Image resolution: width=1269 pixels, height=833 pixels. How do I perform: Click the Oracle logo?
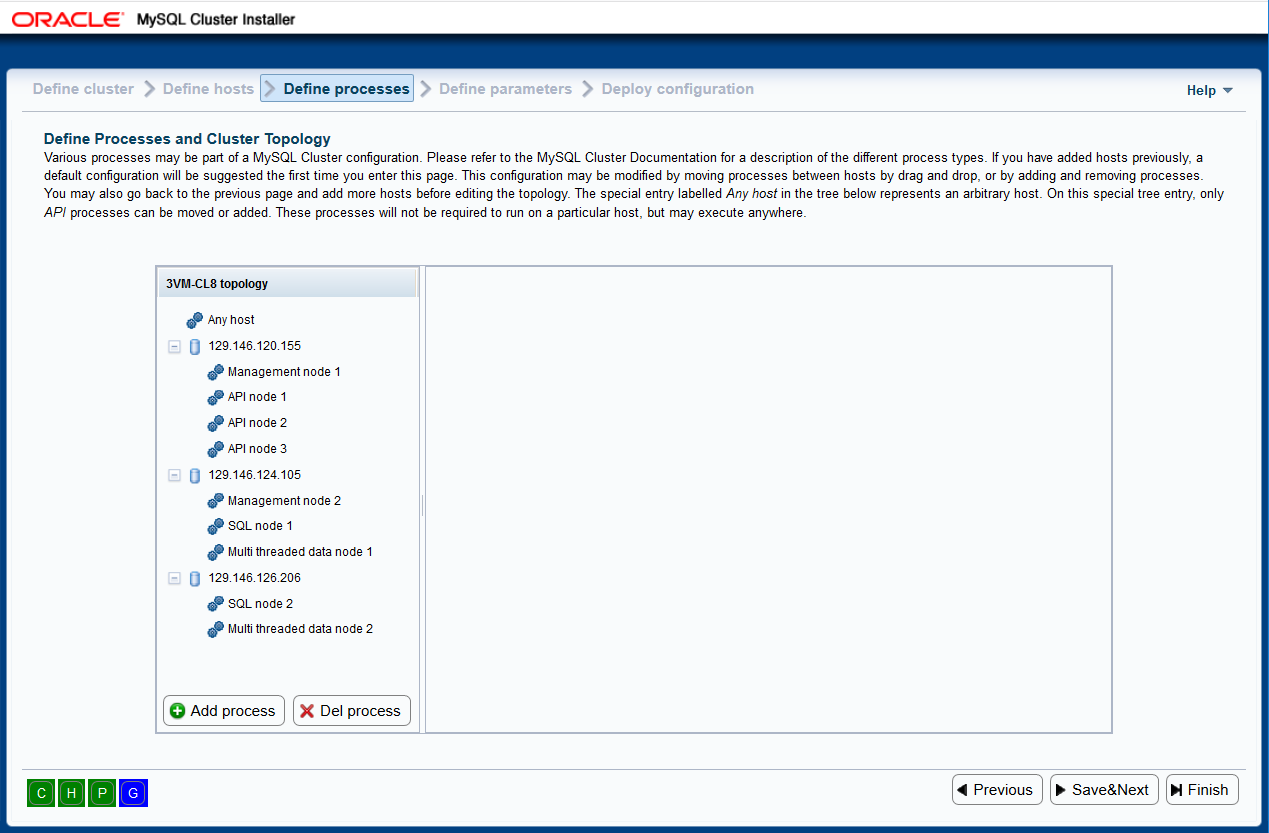(x=68, y=19)
